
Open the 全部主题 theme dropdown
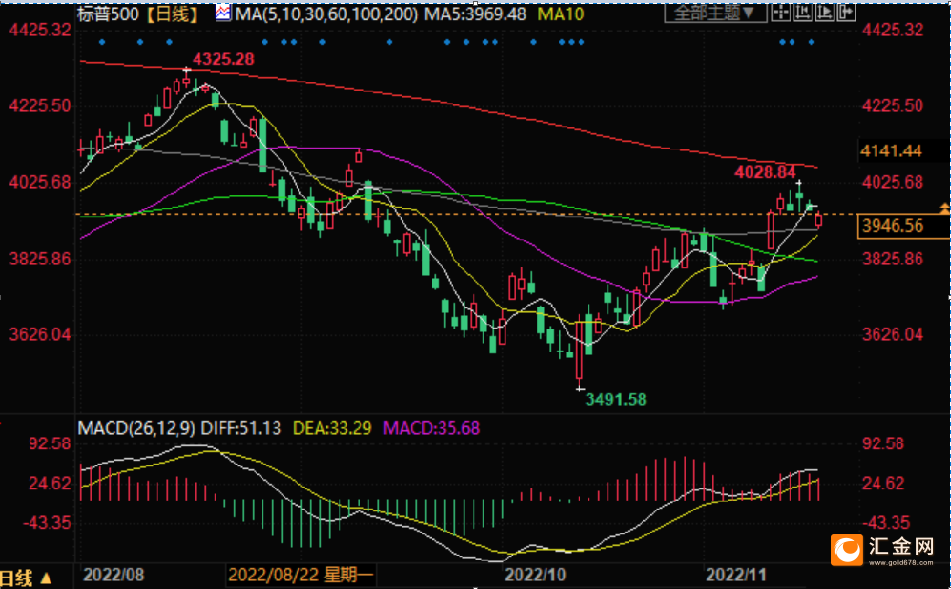click(715, 12)
